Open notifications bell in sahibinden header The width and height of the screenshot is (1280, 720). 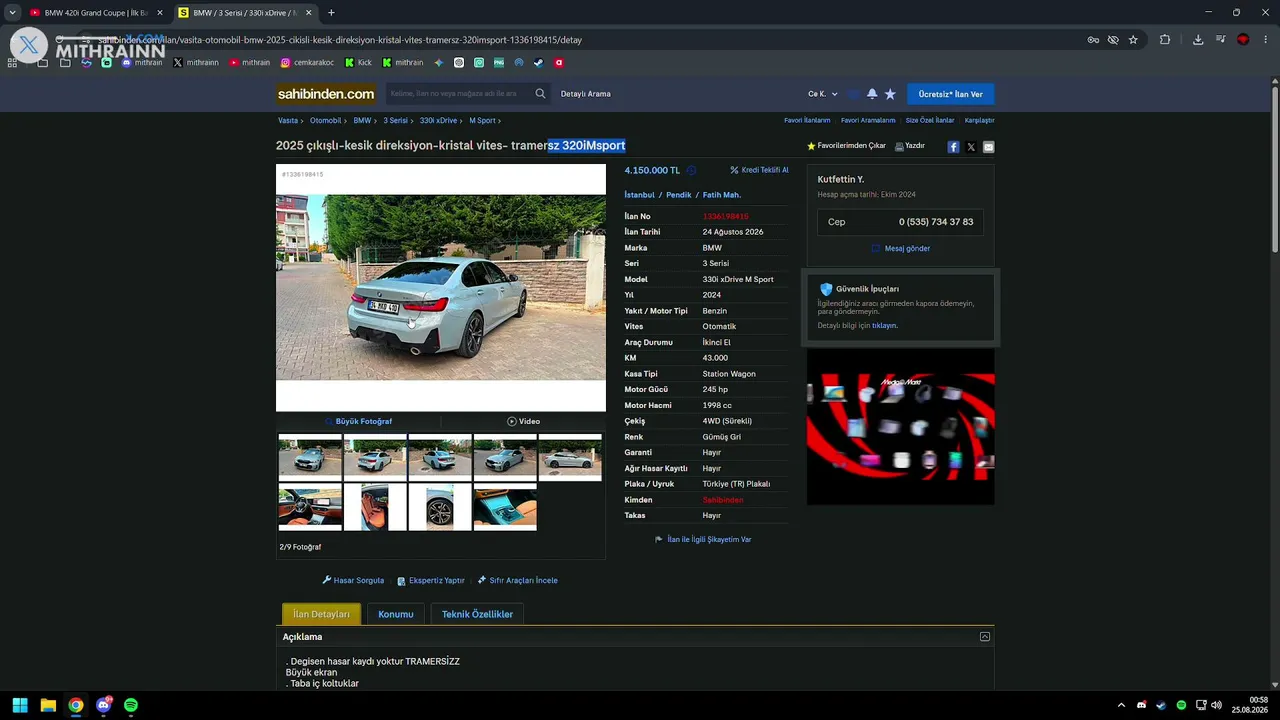872,94
